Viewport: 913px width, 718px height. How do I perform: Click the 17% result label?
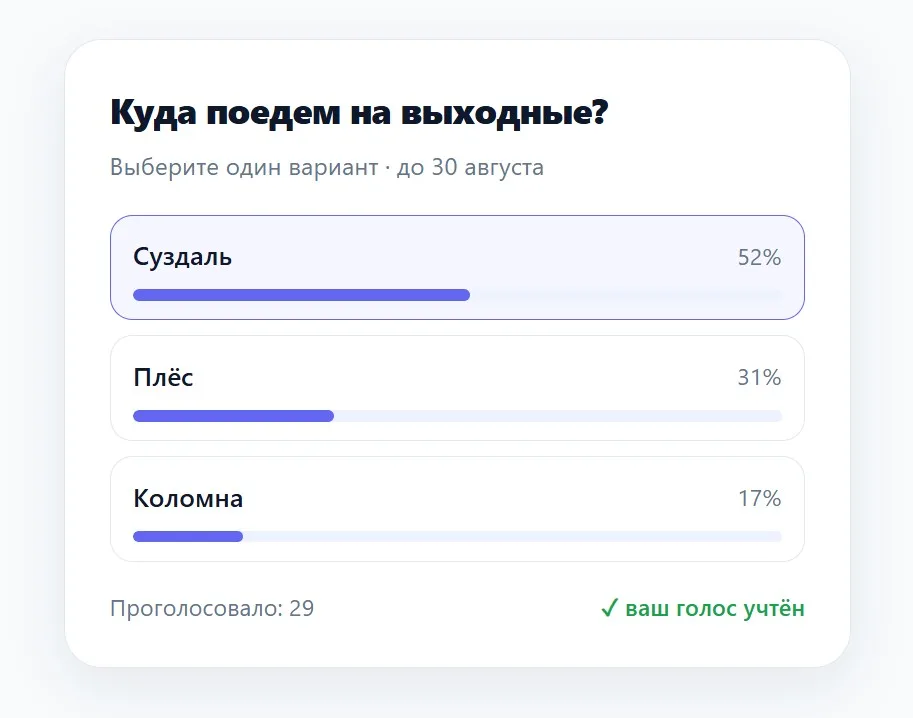759,498
